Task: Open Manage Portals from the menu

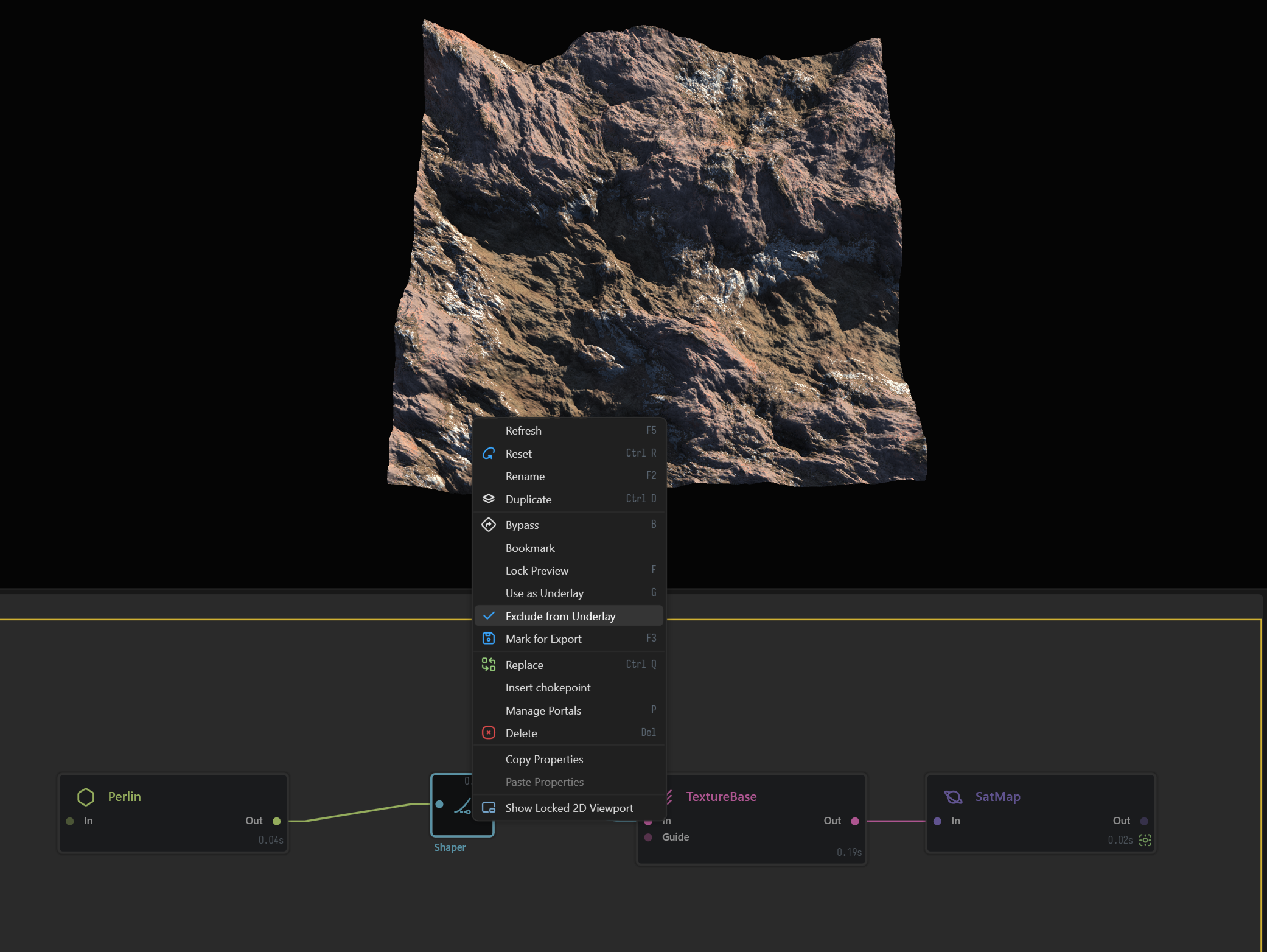Action: (x=569, y=710)
